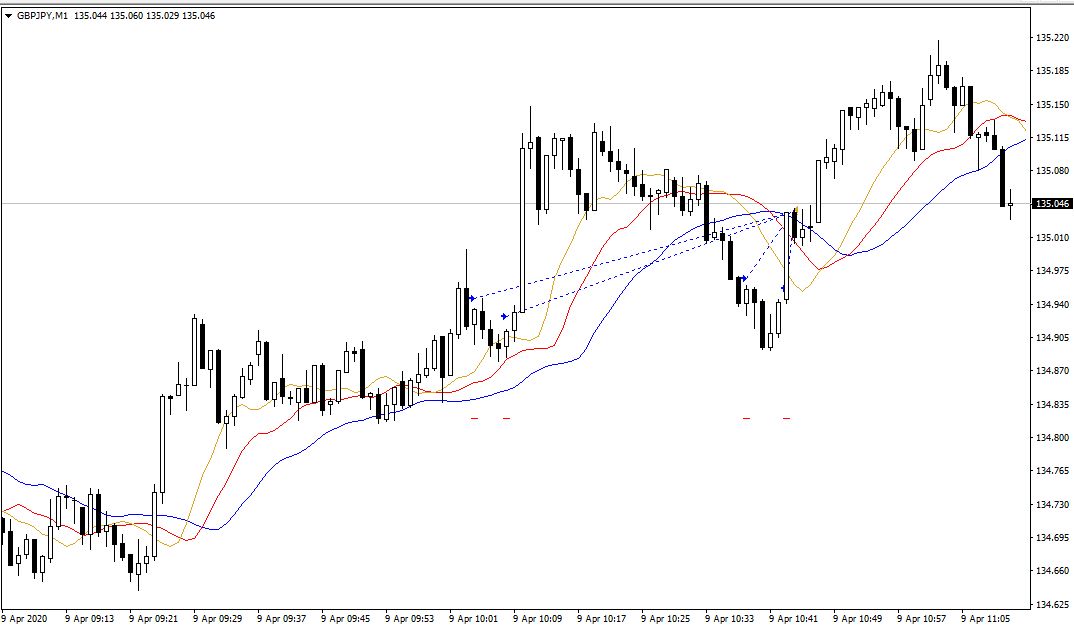
Task: Click the 134.940 price axis label
Action: pos(1053,305)
